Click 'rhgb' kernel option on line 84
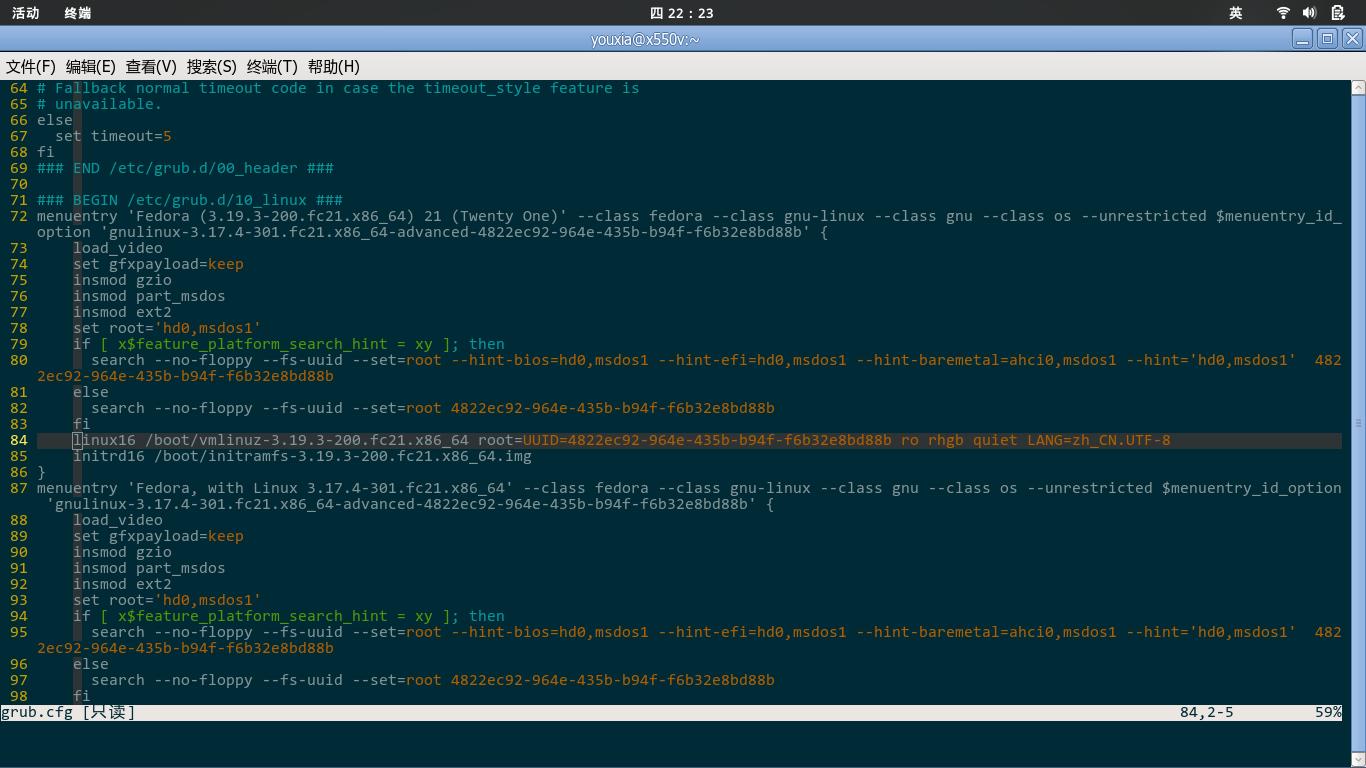This screenshot has height=768, width=1366. click(945, 440)
